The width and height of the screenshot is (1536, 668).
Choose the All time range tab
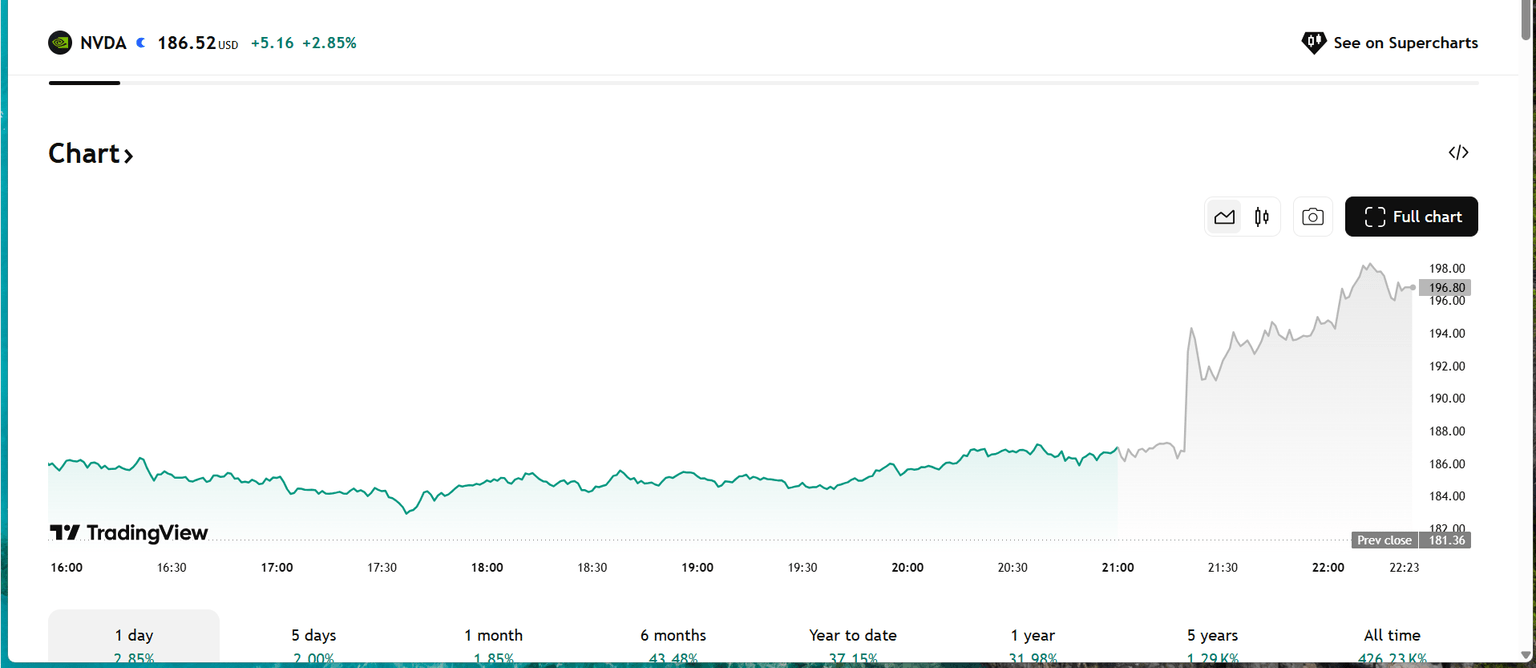coord(1392,637)
